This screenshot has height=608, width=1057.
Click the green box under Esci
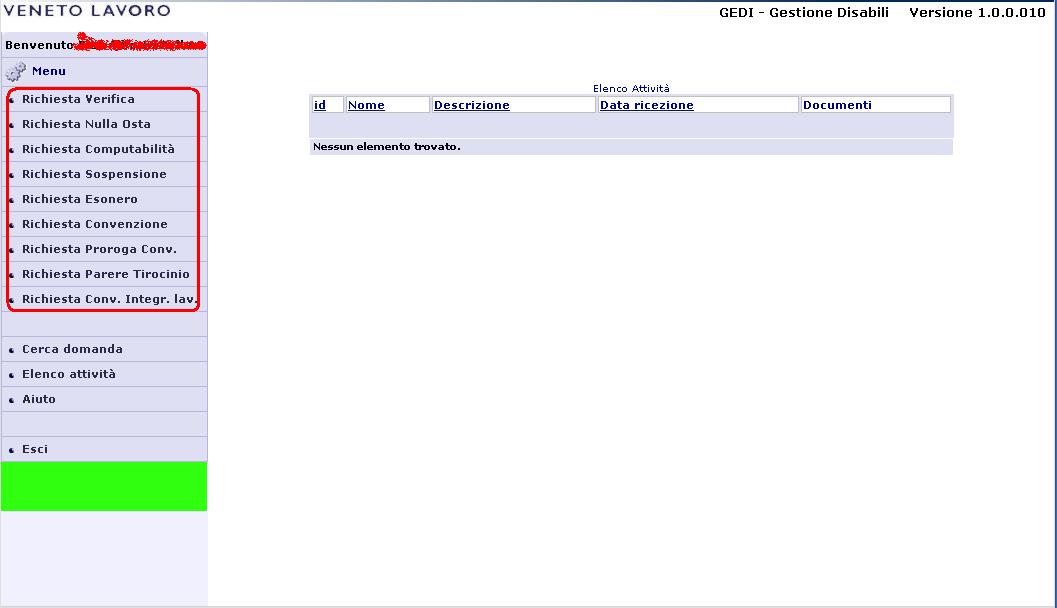coord(104,486)
